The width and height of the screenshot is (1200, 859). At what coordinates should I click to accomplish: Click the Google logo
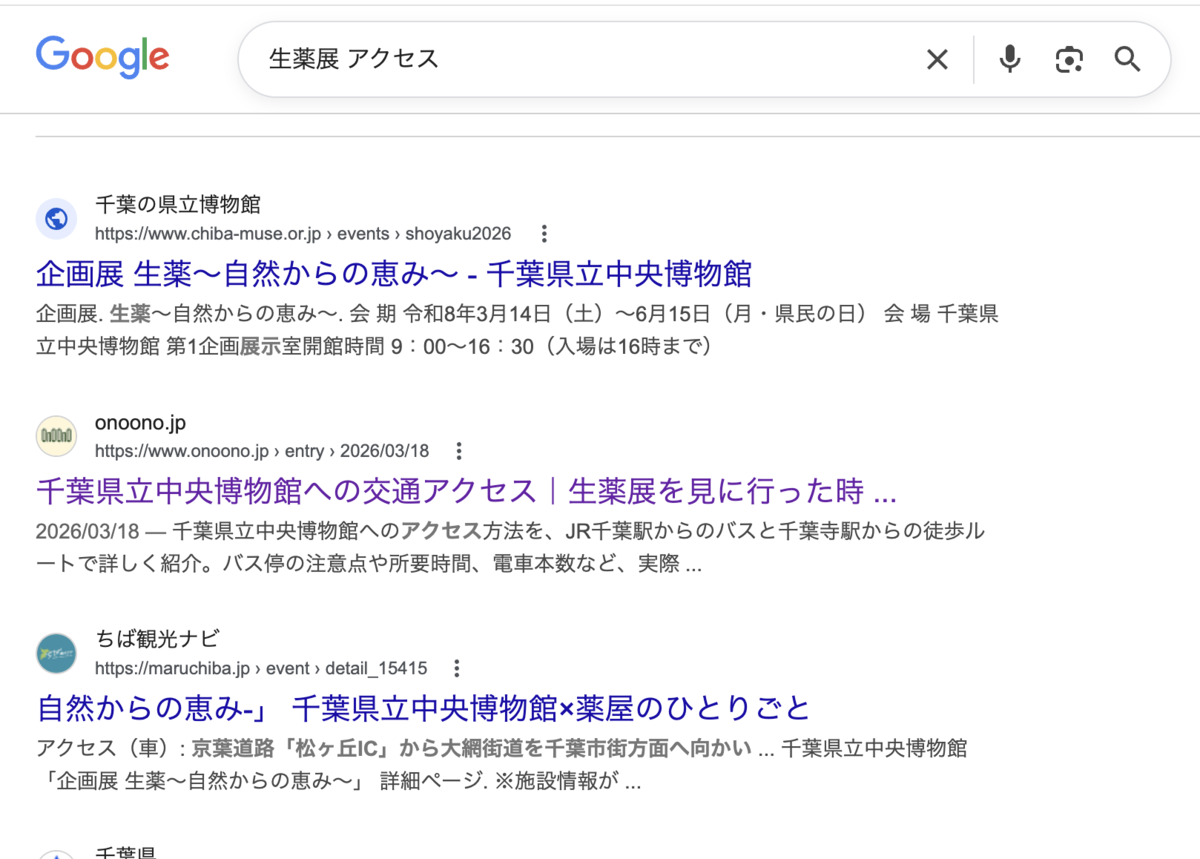pos(102,57)
